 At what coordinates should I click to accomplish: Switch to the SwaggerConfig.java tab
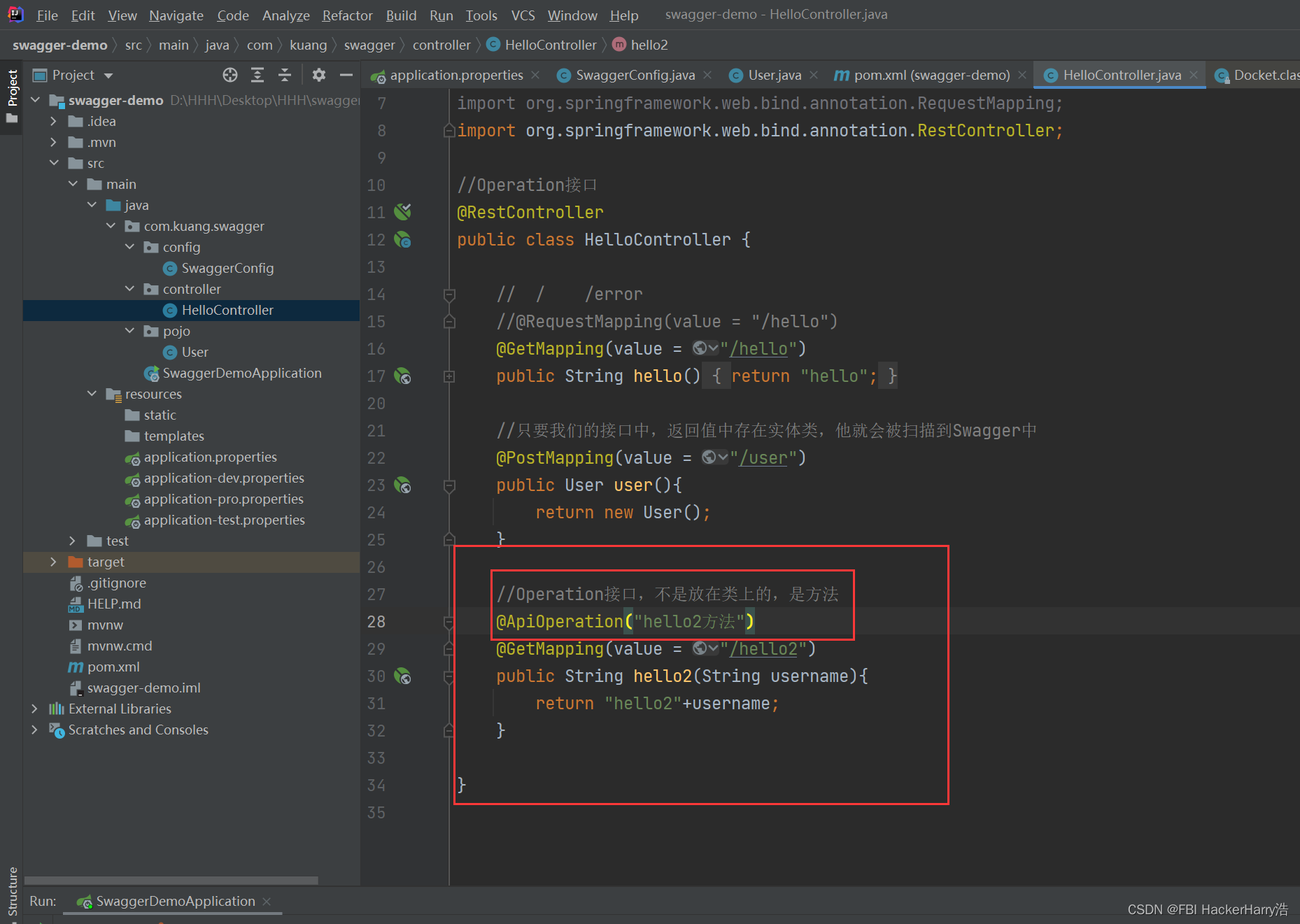click(x=635, y=75)
